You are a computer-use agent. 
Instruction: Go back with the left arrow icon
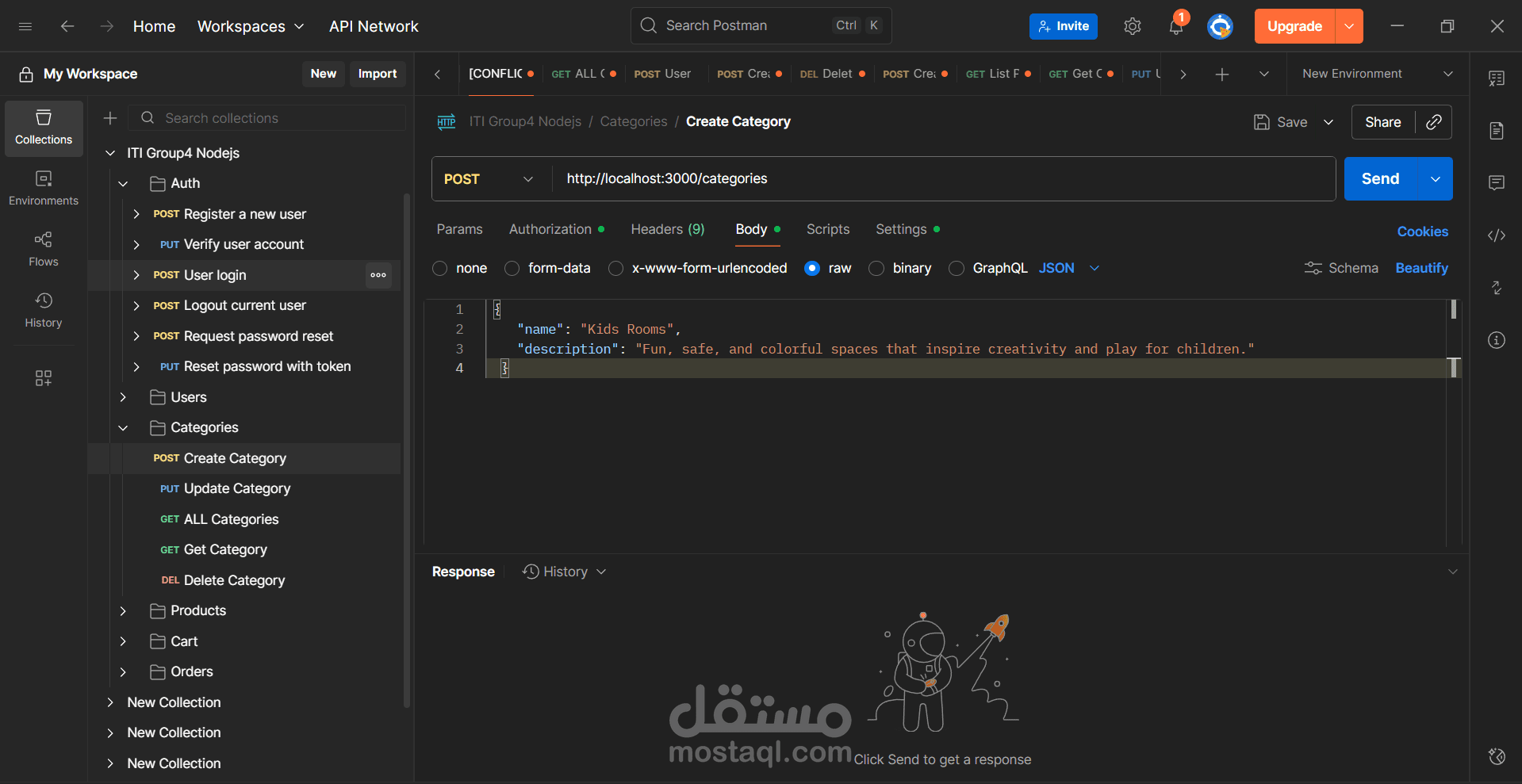coord(67,26)
